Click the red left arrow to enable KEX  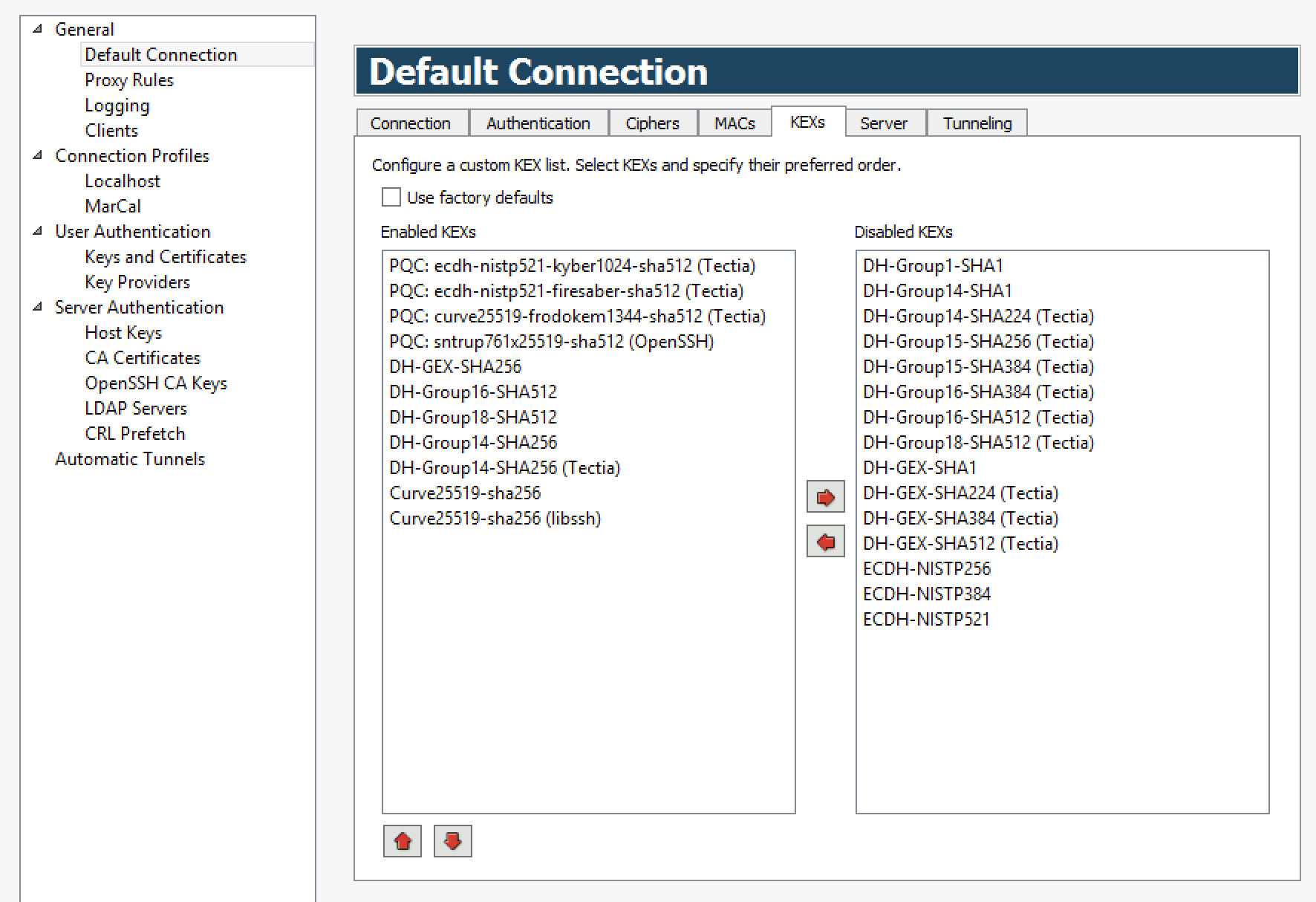pos(825,542)
